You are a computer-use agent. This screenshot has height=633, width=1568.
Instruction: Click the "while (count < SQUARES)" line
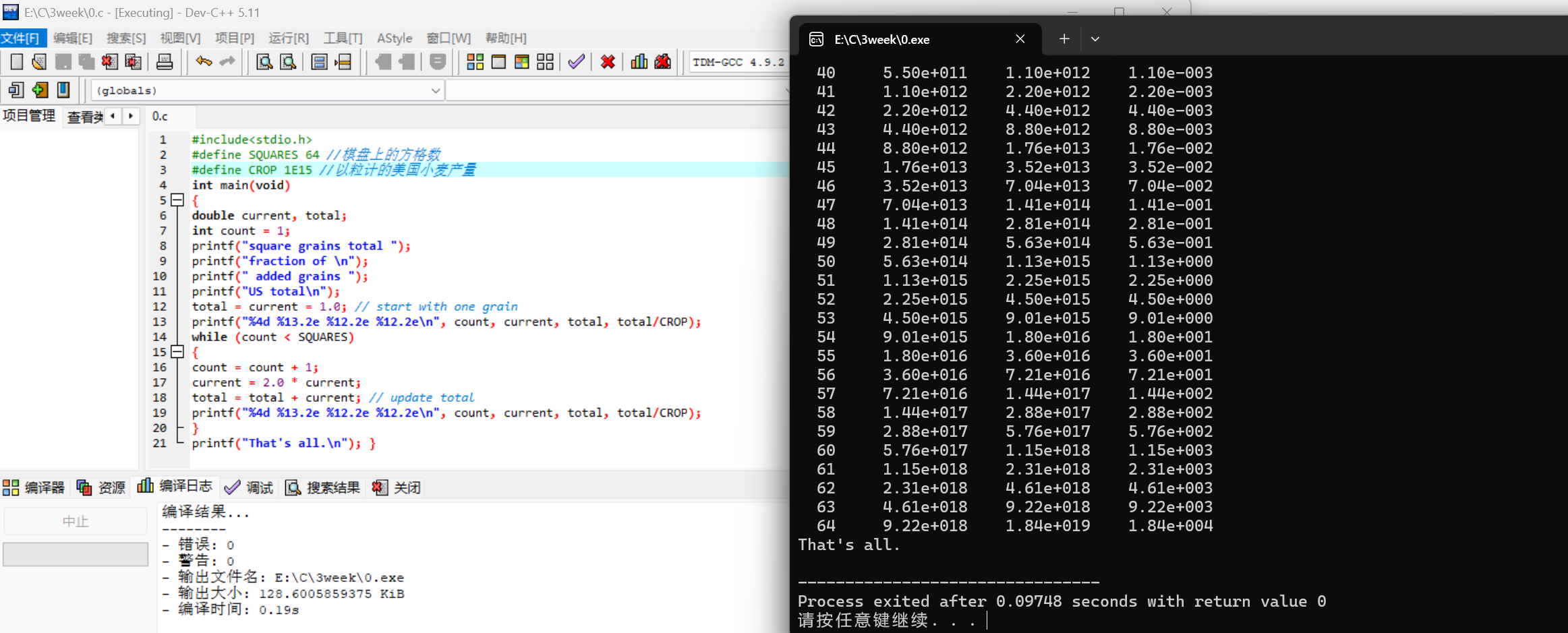tap(272, 336)
